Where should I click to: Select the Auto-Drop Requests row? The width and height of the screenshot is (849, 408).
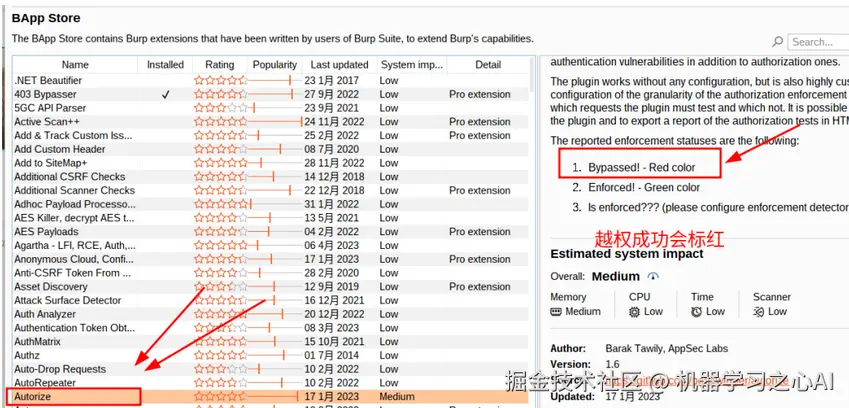271,369
